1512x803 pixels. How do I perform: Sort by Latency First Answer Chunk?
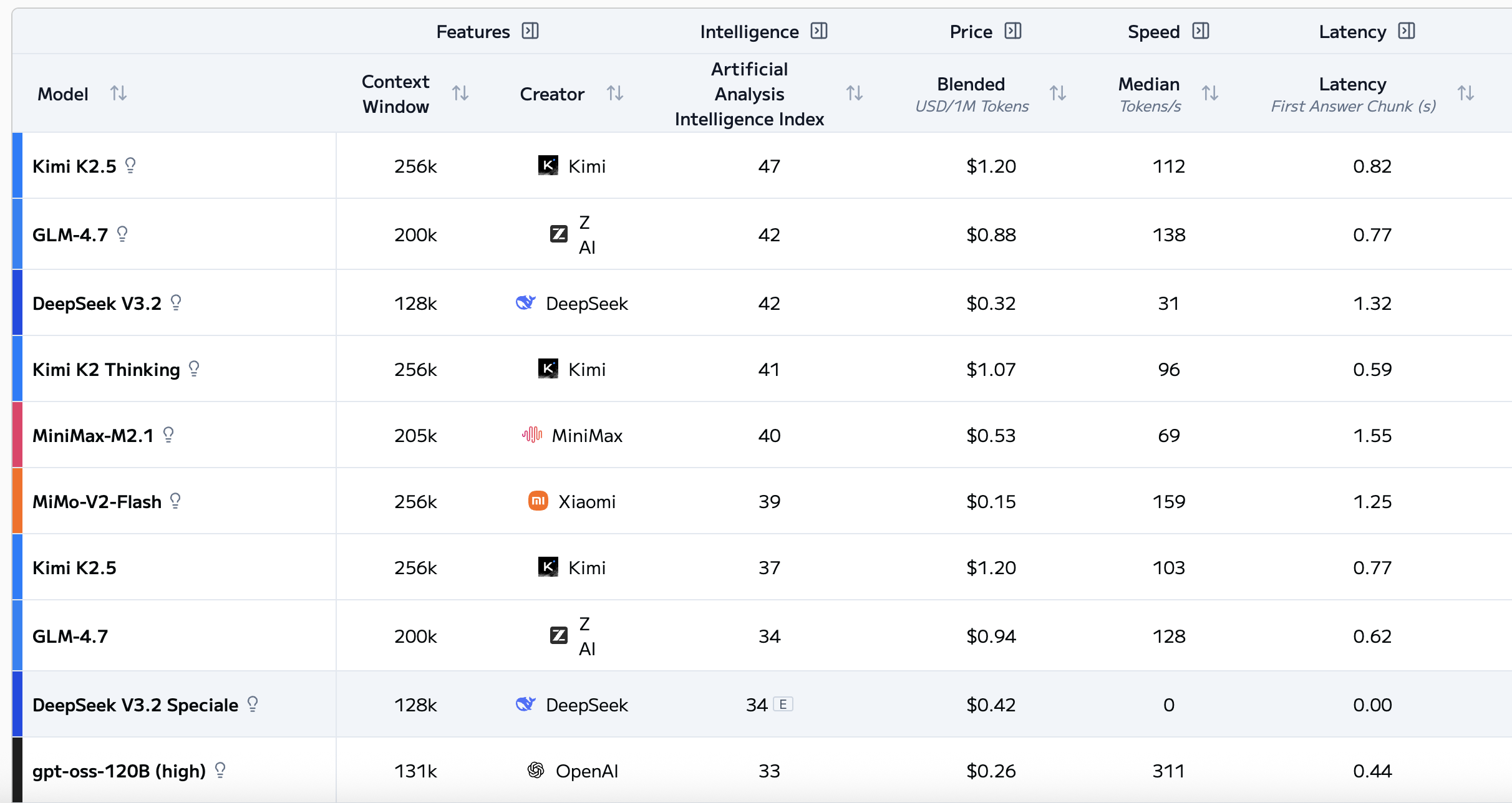tap(1466, 94)
